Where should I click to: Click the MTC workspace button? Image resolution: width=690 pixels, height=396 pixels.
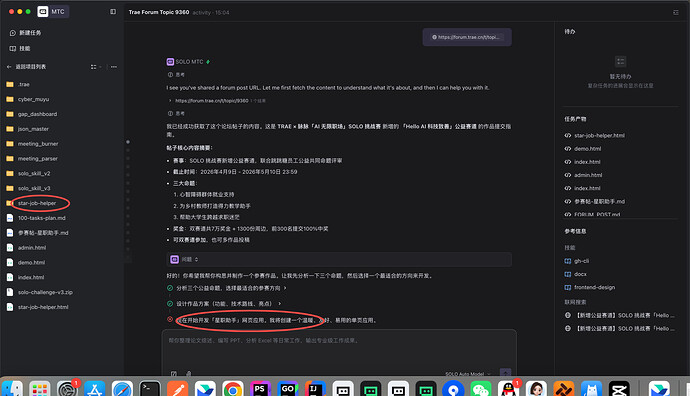tap(53, 12)
